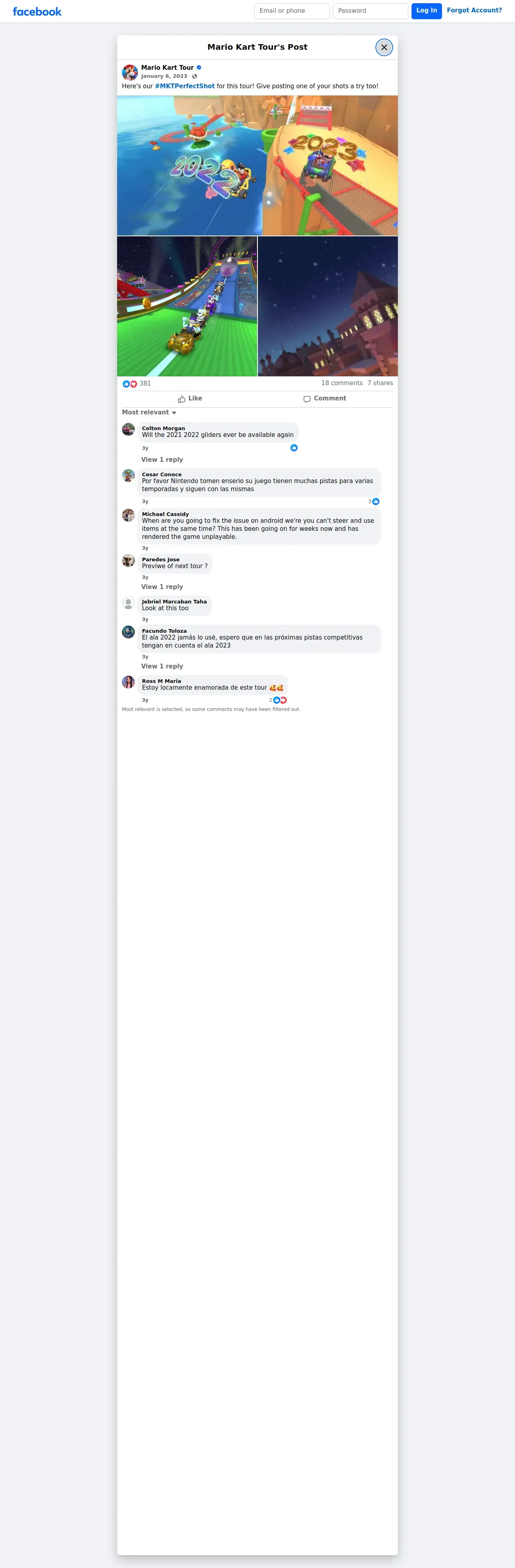
Task: Open the Most relevant sort dropdown
Action: point(149,413)
